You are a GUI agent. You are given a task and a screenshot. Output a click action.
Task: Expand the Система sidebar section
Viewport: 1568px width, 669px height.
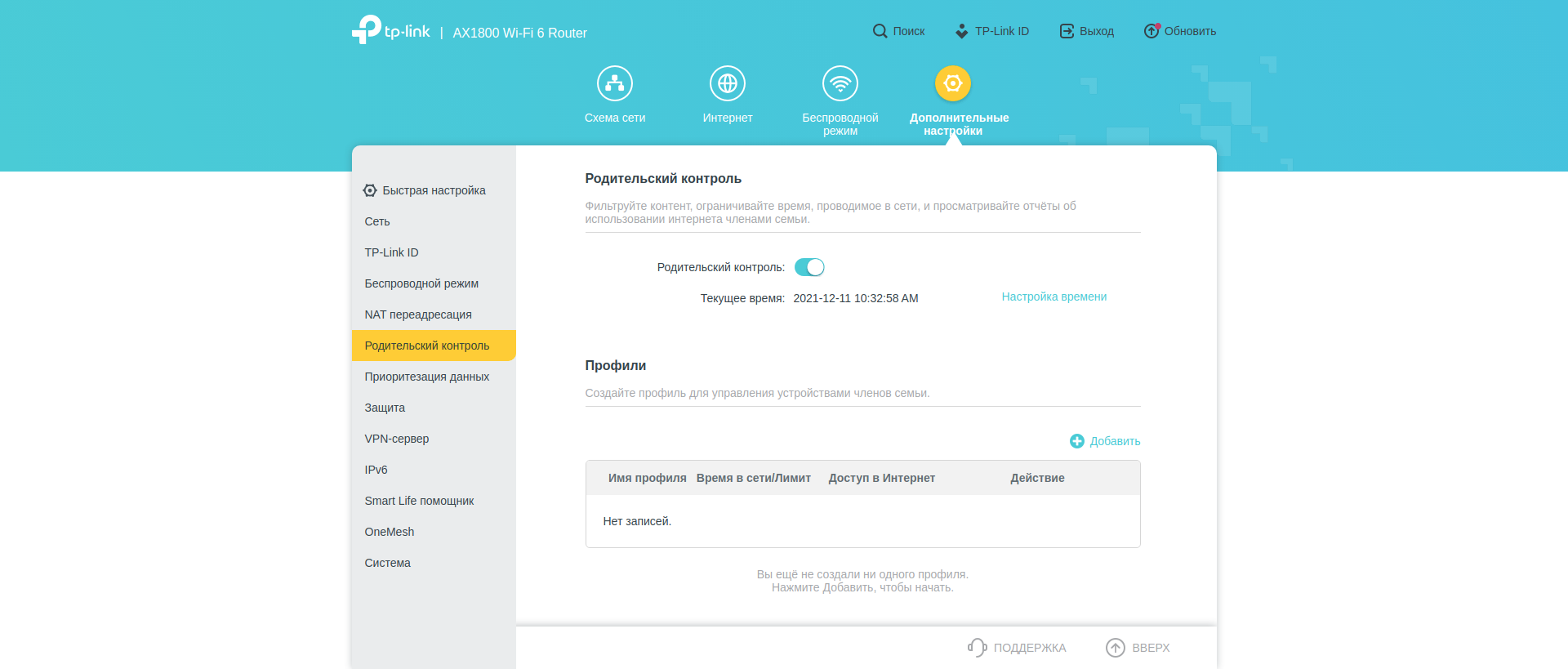coord(388,563)
